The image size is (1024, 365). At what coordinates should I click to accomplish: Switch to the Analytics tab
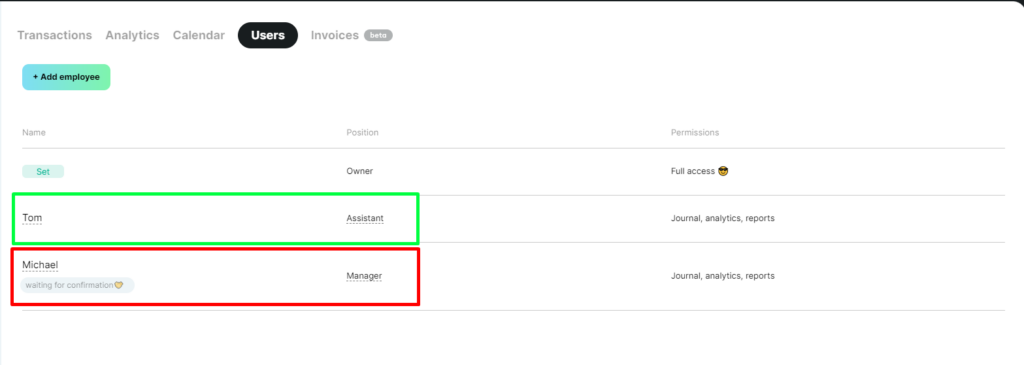point(132,35)
